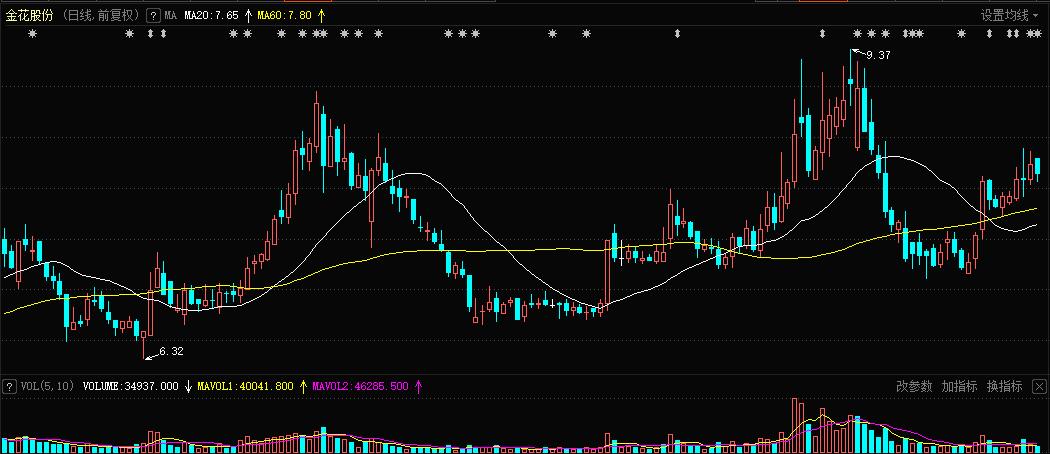Open the MA indicator help question-mark icon
This screenshot has width=1050, height=454.
153,15
